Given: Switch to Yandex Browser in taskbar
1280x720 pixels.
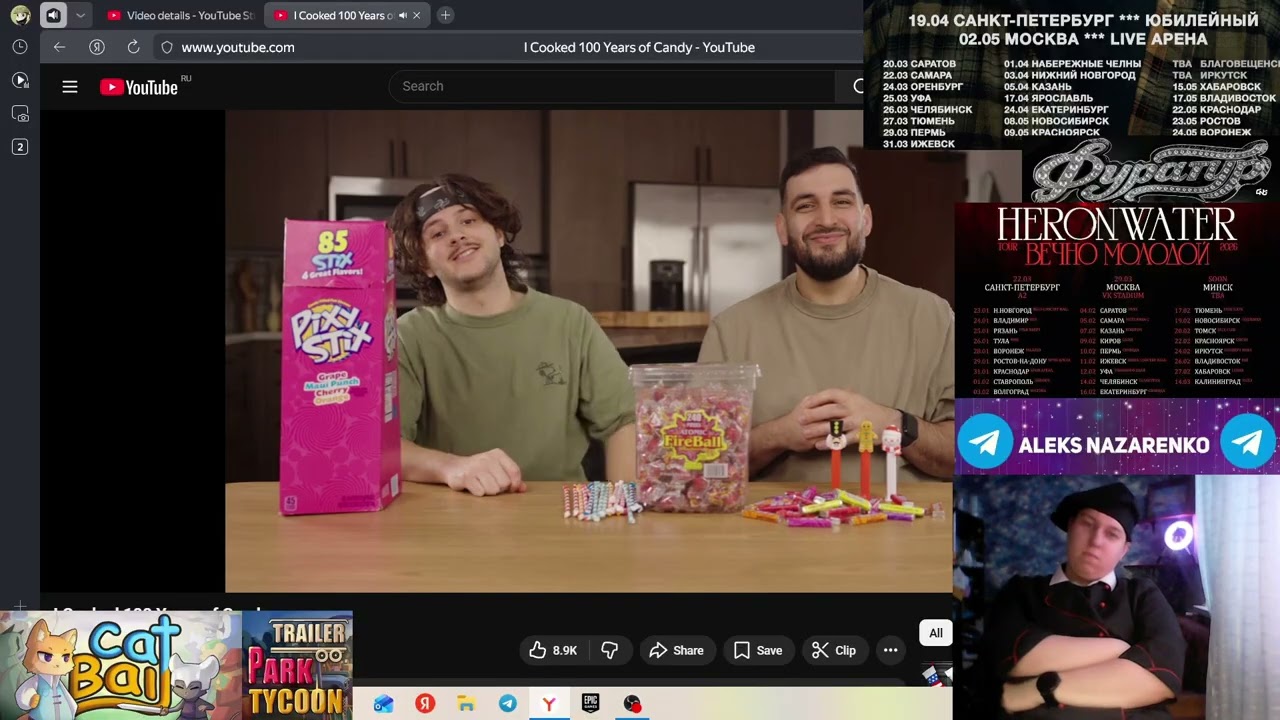Looking at the screenshot, I should click(x=549, y=704).
